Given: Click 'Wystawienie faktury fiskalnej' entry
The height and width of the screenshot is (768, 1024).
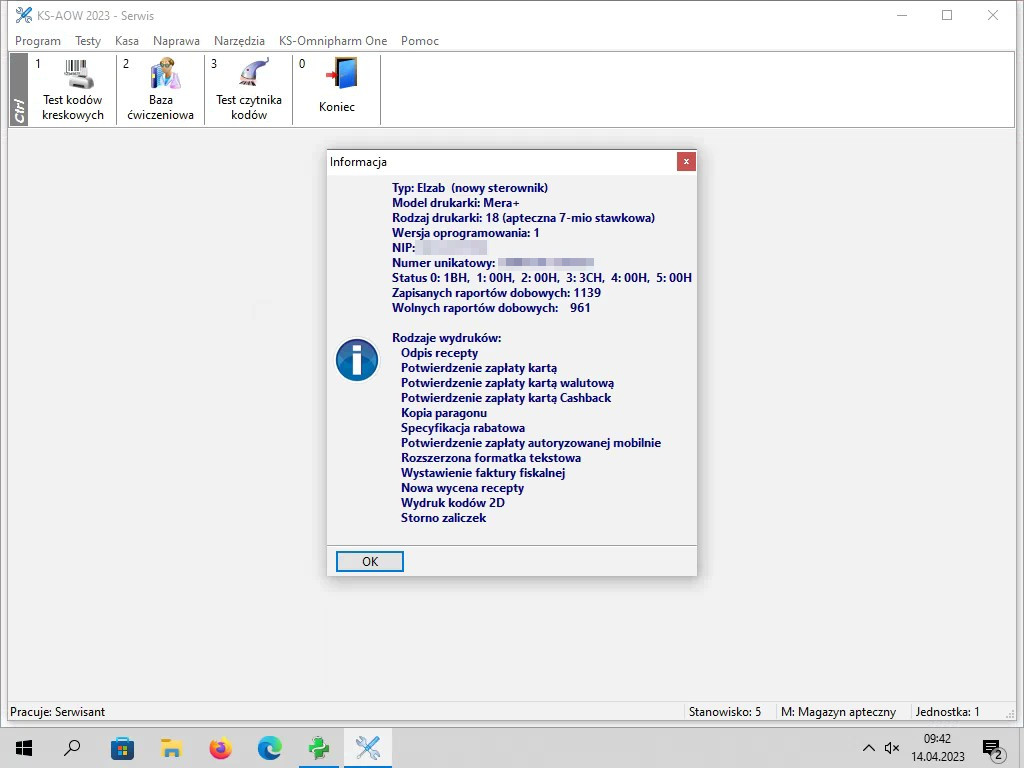Looking at the screenshot, I should click(x=483, y=473).
